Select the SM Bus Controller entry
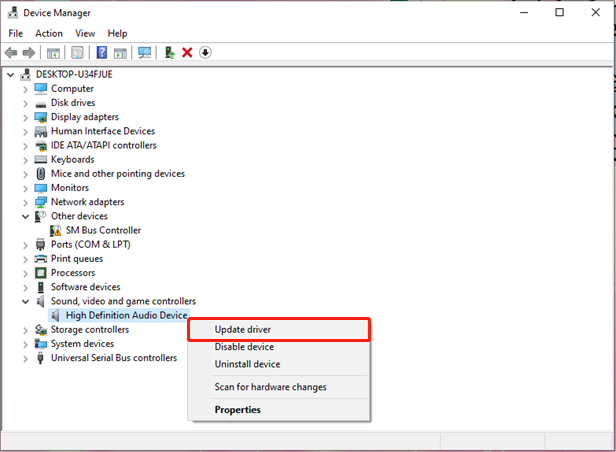Screen dimensions: 616x452 (x=103, y=230)
